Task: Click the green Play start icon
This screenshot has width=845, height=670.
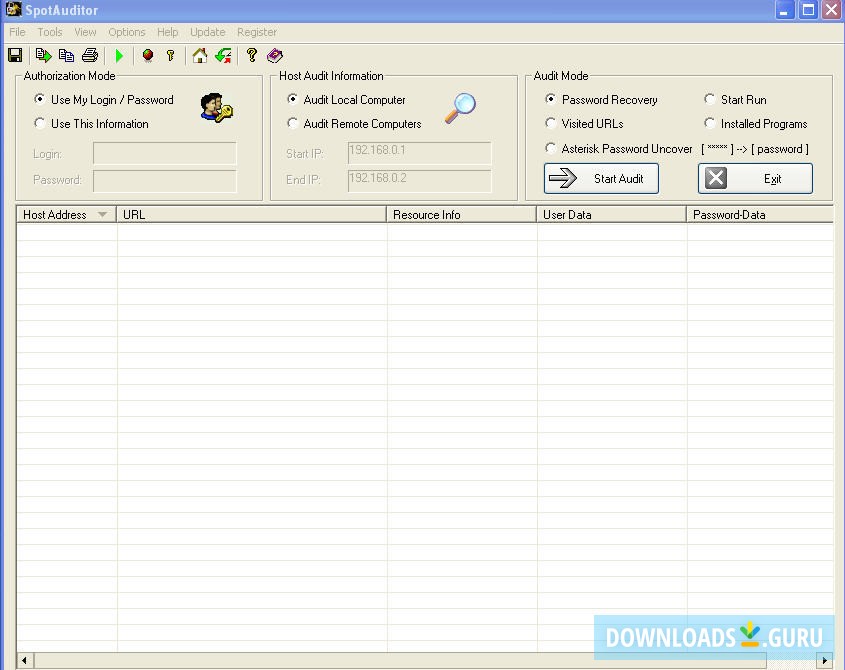Action: 120,56
